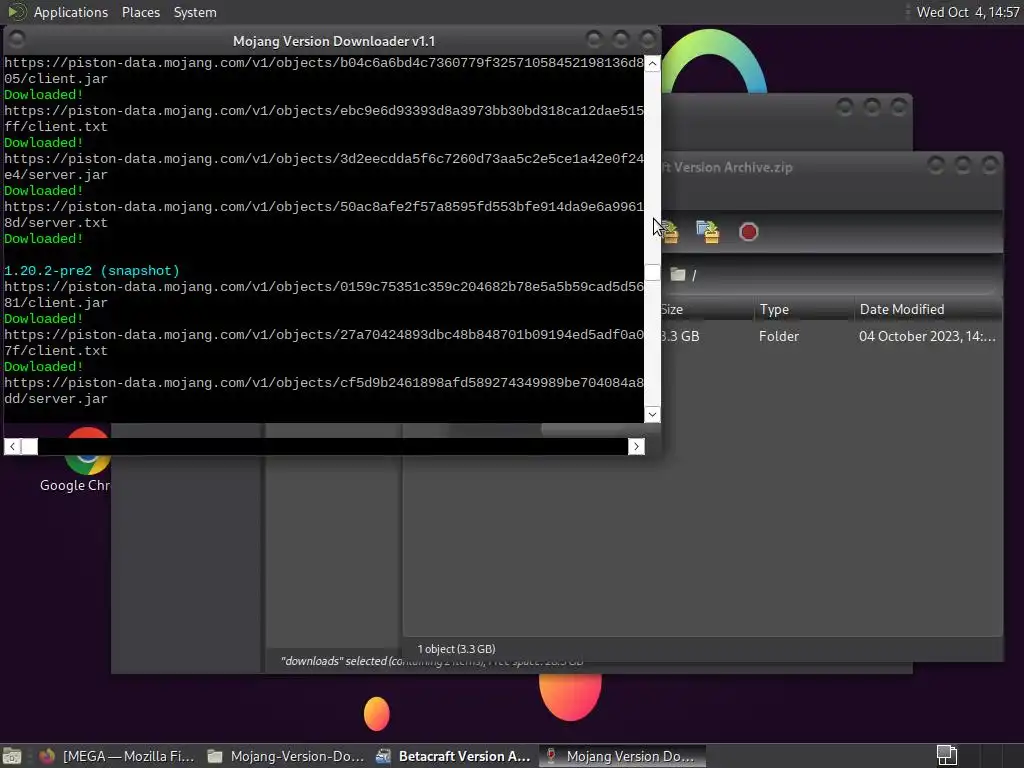Viewport: 1024px width, 768px height.
Task: Select the Folder type cell in archive
Action: click(778, 336)
